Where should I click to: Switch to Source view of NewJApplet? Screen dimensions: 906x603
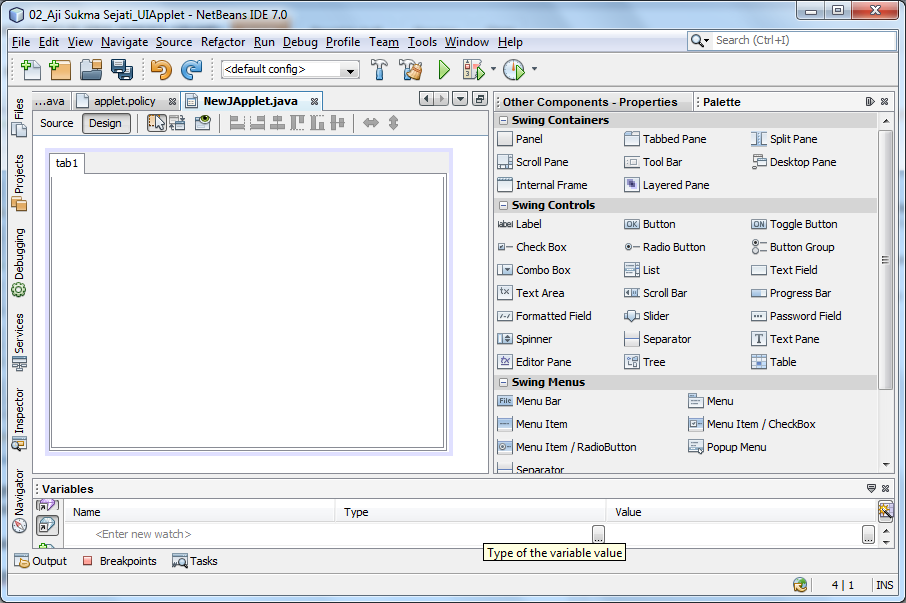57,122
